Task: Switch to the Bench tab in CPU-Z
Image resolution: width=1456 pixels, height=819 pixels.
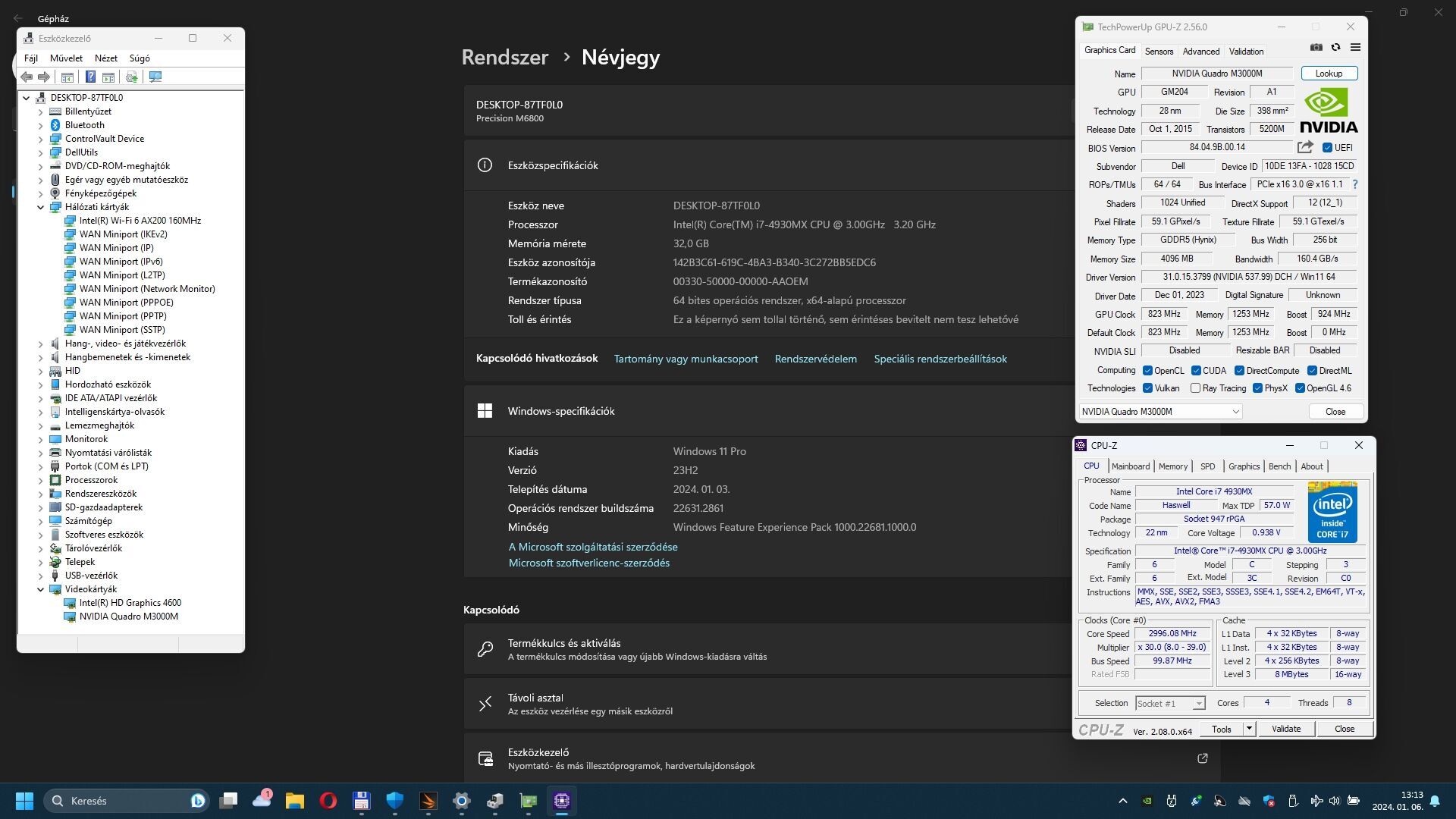Action: [1279, 466]
